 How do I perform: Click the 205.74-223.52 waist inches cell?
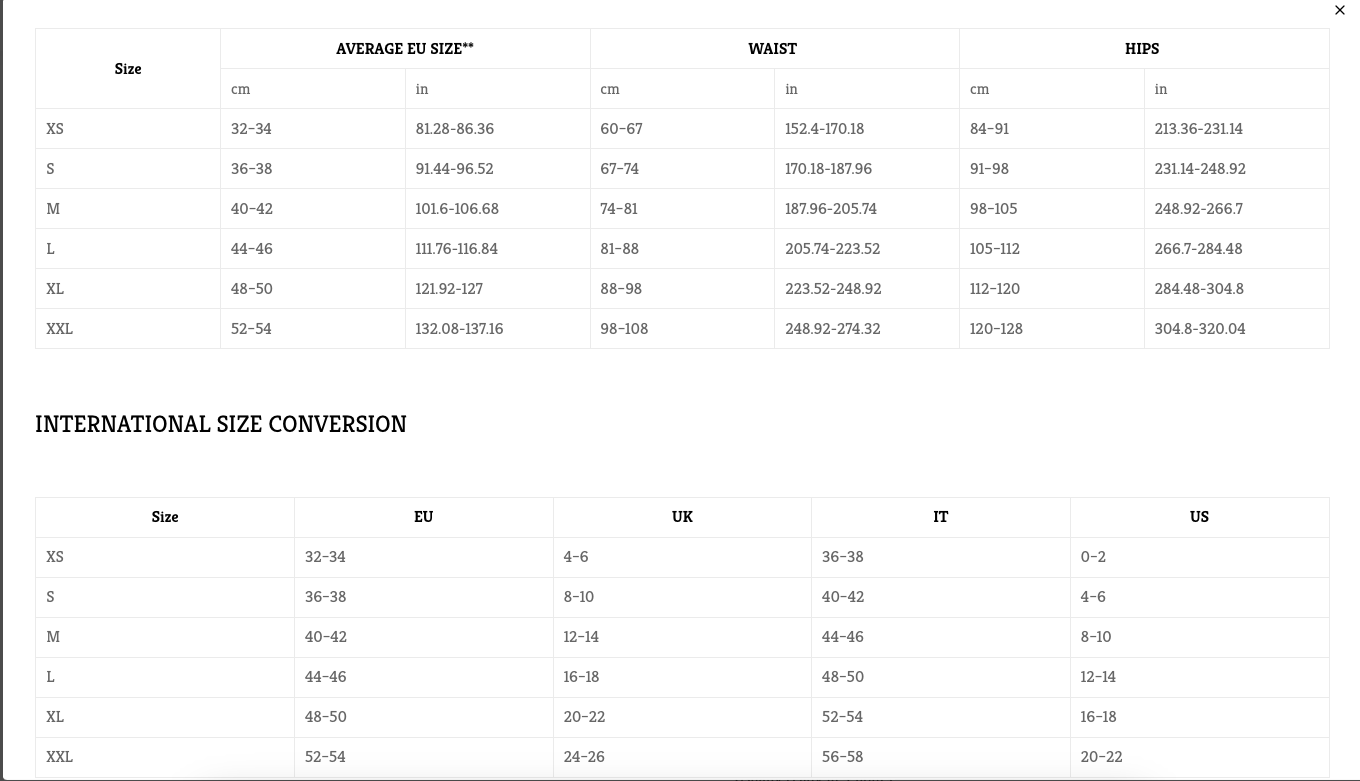click(x=831, y=249)
